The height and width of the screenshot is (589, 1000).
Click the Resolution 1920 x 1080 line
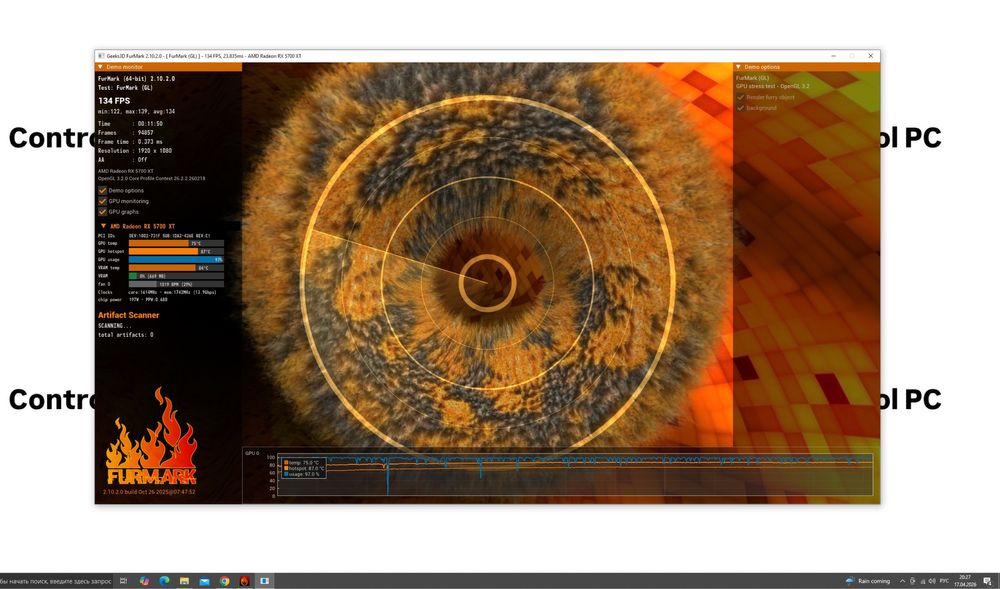pos(135,151)
